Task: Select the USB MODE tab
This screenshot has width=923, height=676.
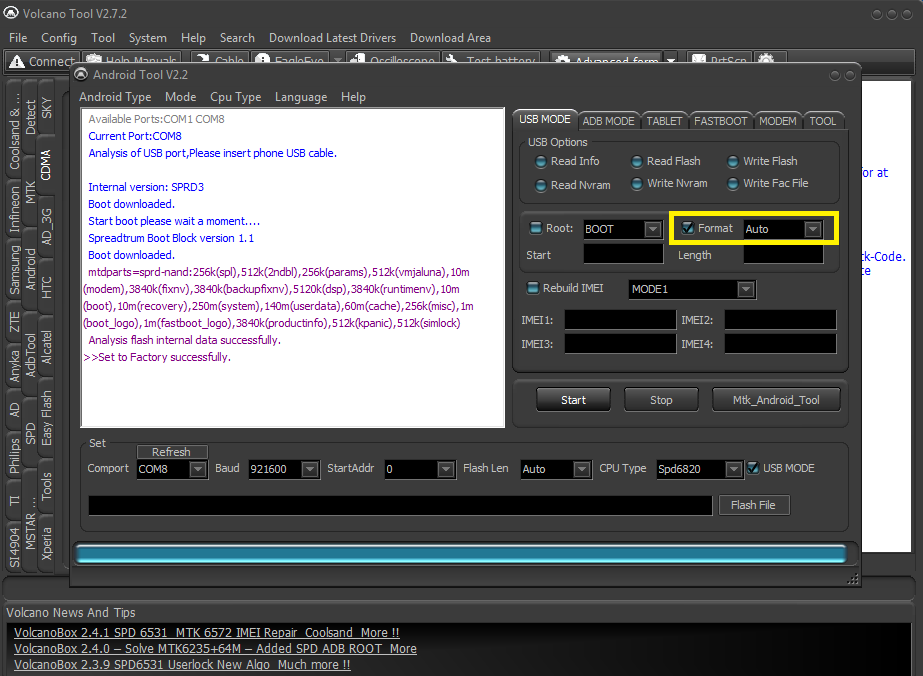Action: pyautogui.click(x=544, y=119)
